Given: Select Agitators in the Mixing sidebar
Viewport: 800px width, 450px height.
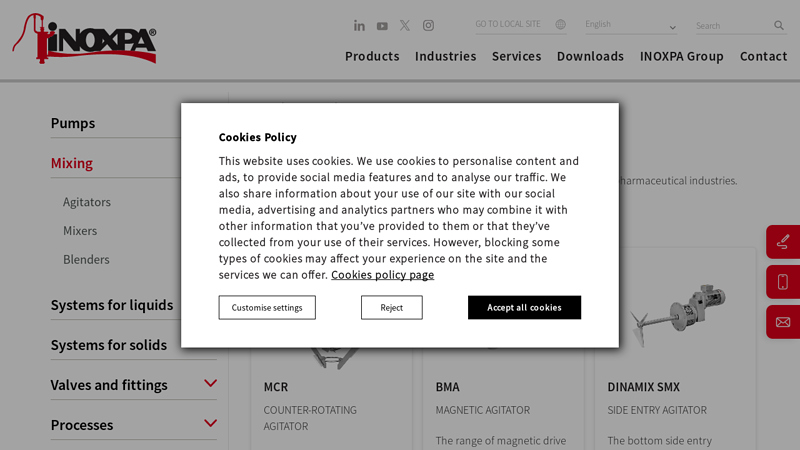Looking at the screenshot, I should [87, 202].
